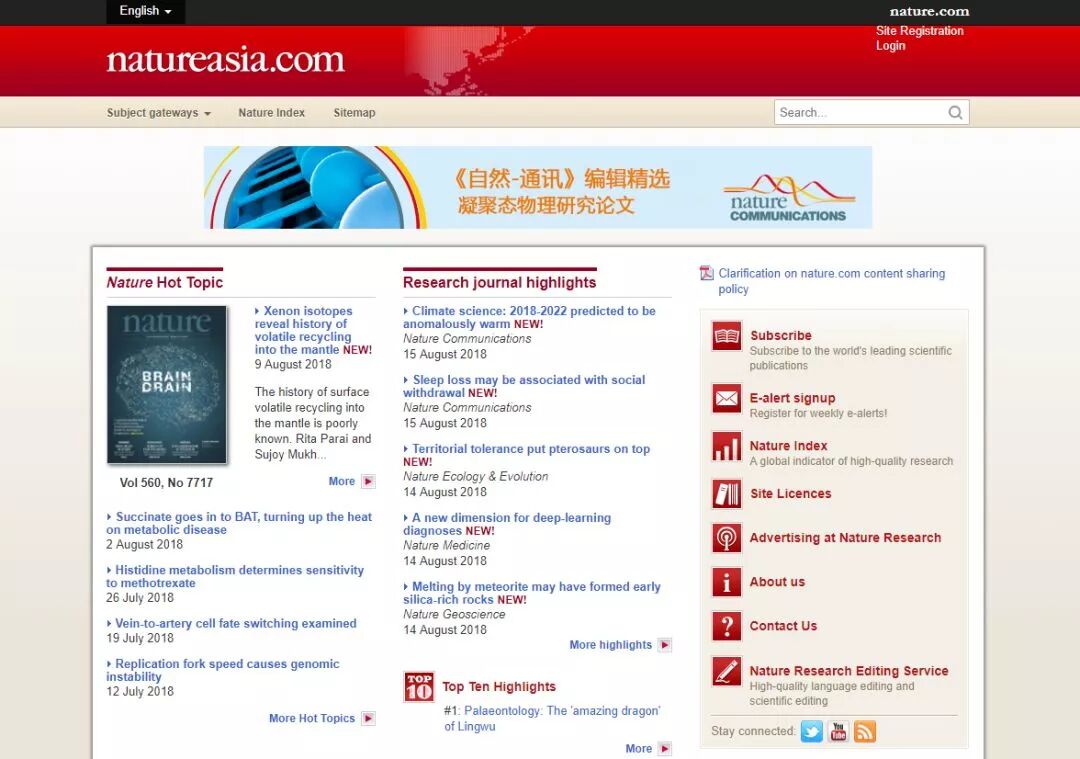The width and height of the screenshot is (1080, 759).
Task: Click the Editing Service pencil icon
Action: point(727,672)
